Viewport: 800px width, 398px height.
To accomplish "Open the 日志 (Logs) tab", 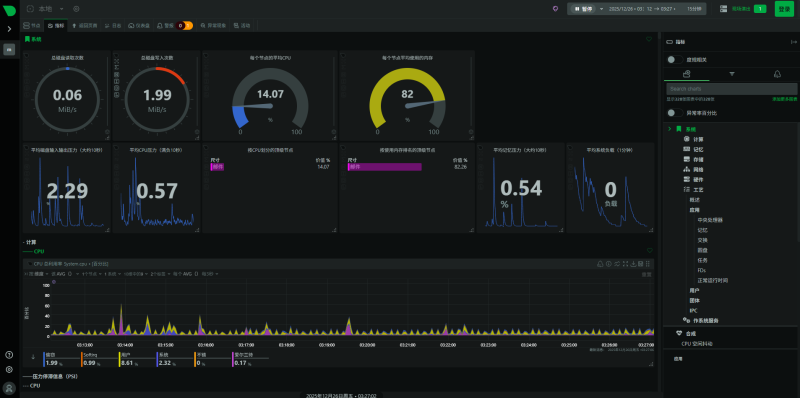I will click(113, 25).
